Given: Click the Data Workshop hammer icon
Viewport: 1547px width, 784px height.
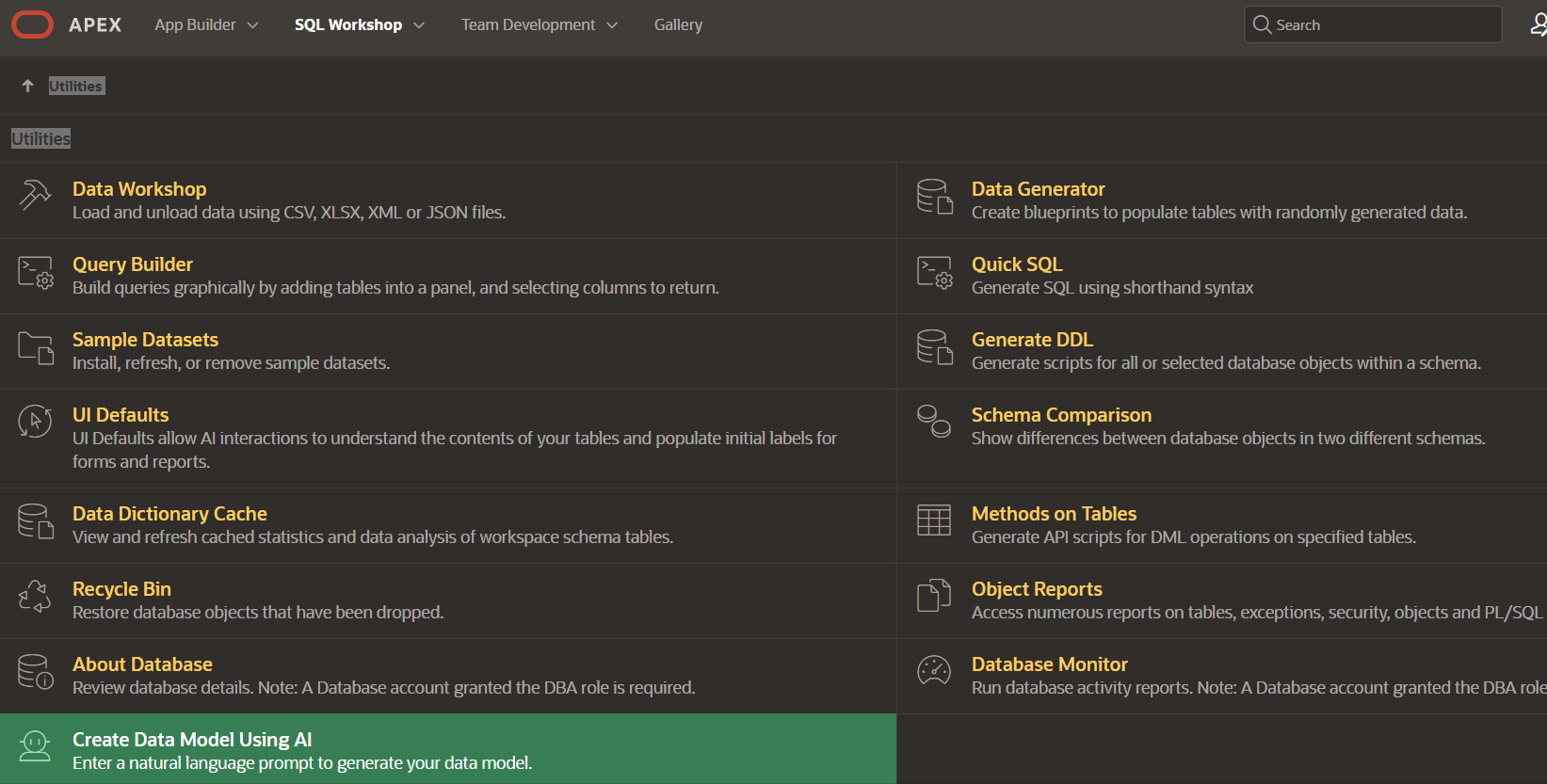Looking at the screenshot, I should point(35,196).
